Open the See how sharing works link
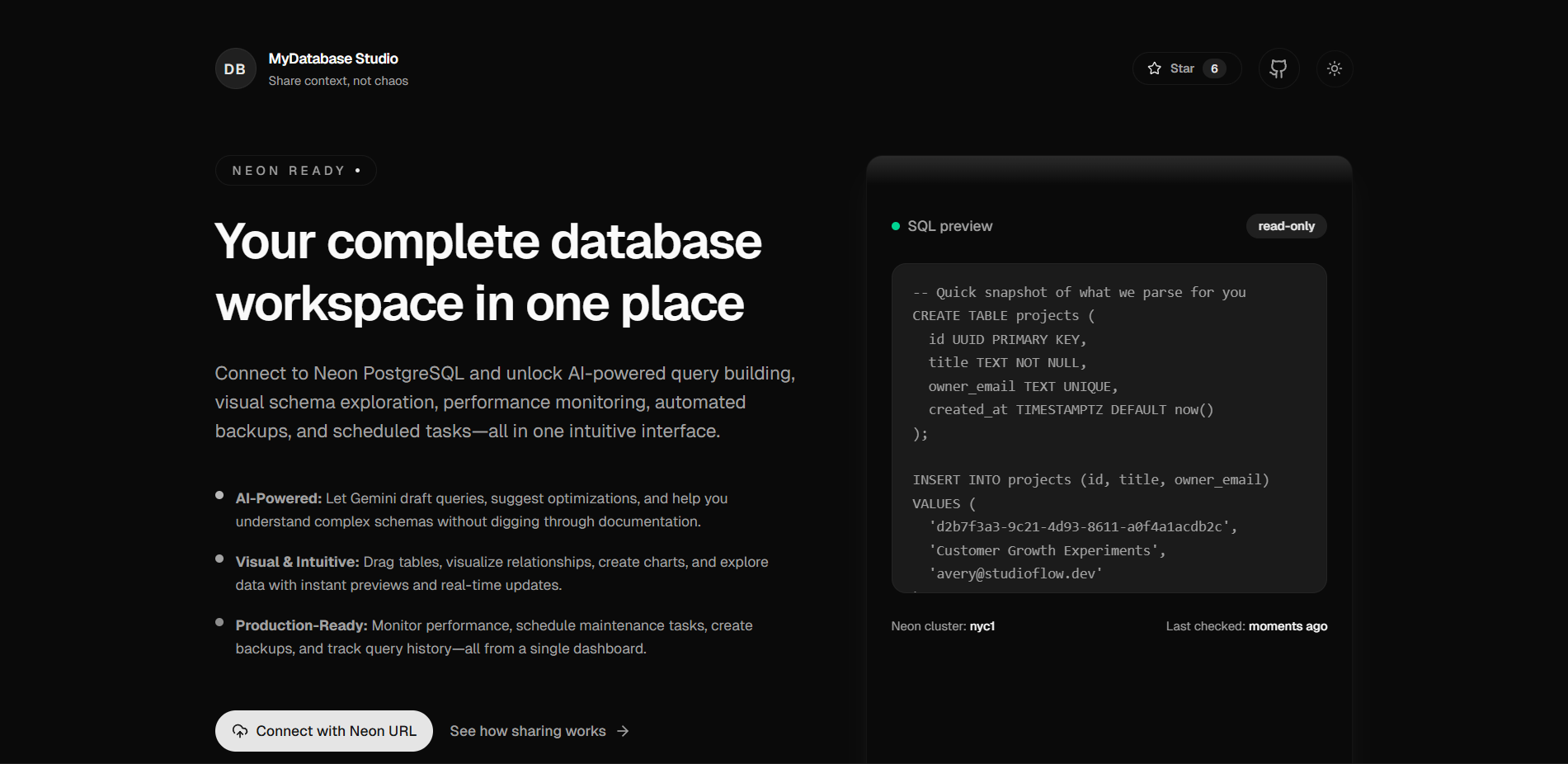Image resolution: width=1568 pixels, height=764 pixels. pyautogui.click(x=527, y=731)
